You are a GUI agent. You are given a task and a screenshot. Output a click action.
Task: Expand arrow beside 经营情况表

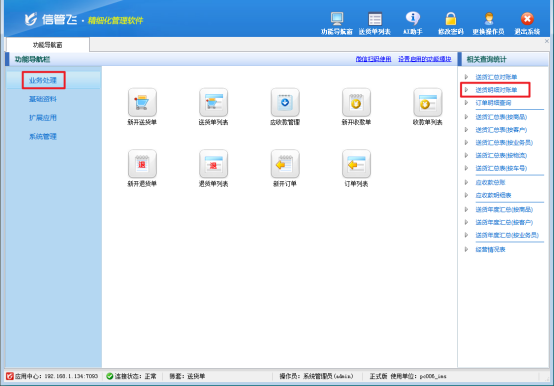coord(466,250)
